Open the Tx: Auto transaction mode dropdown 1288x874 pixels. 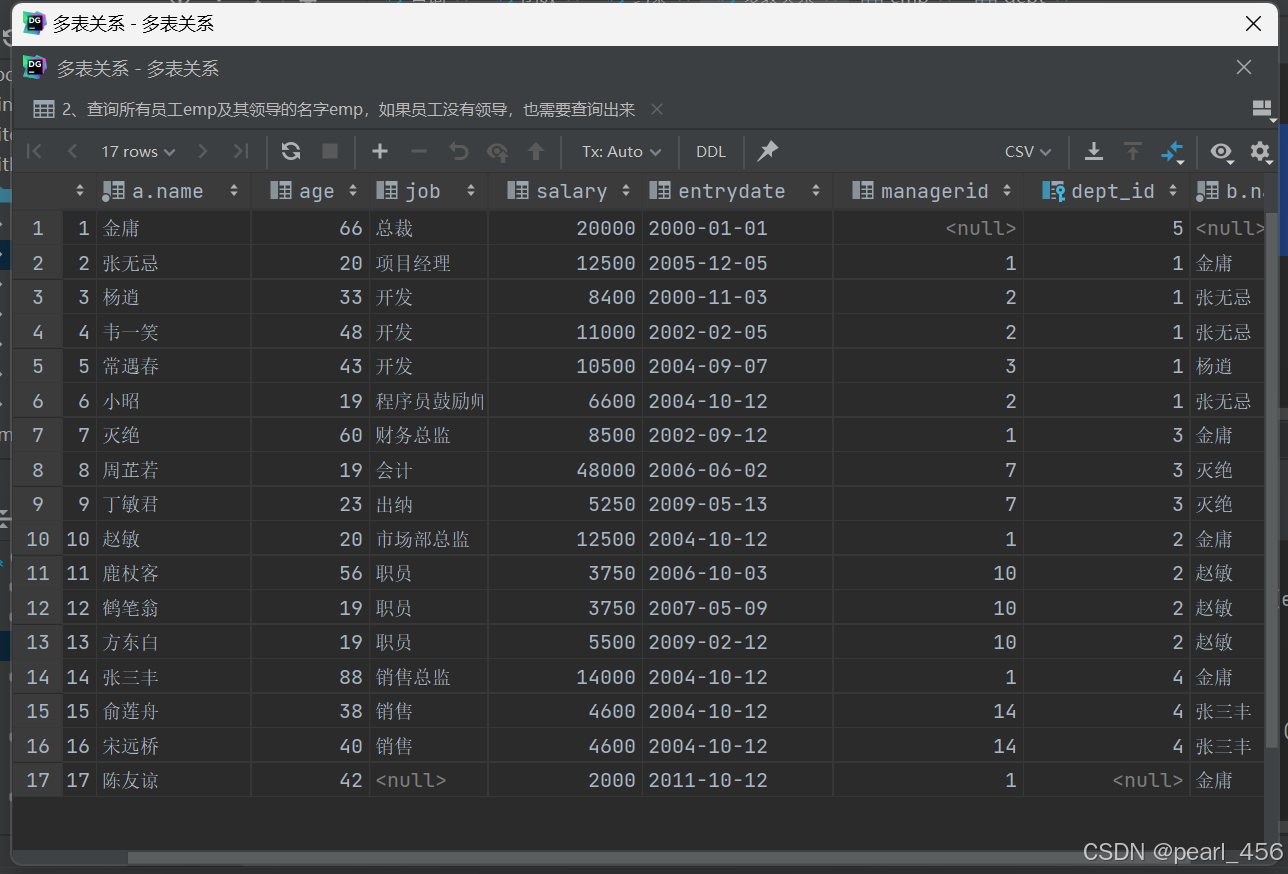[622, 152]
